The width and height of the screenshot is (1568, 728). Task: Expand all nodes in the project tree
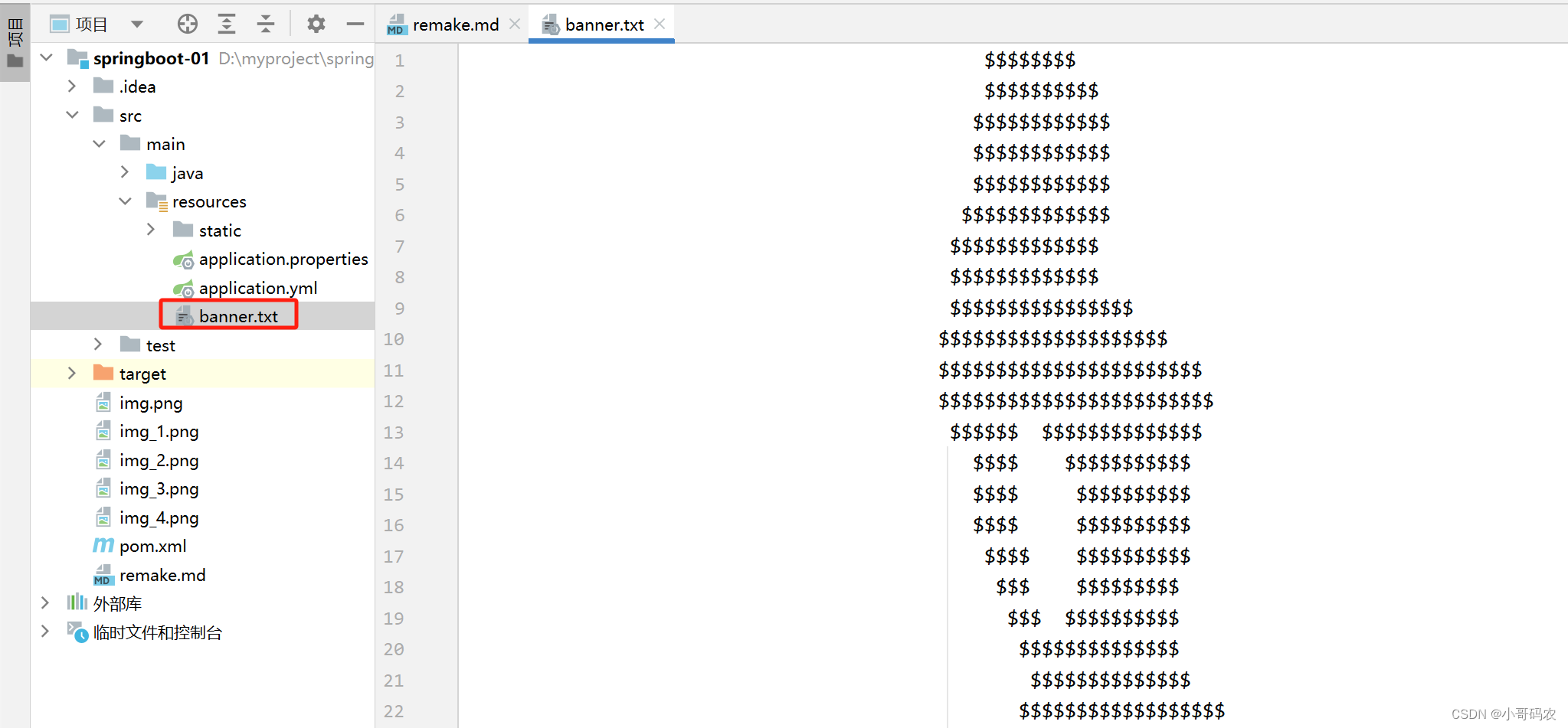(226, 24)
